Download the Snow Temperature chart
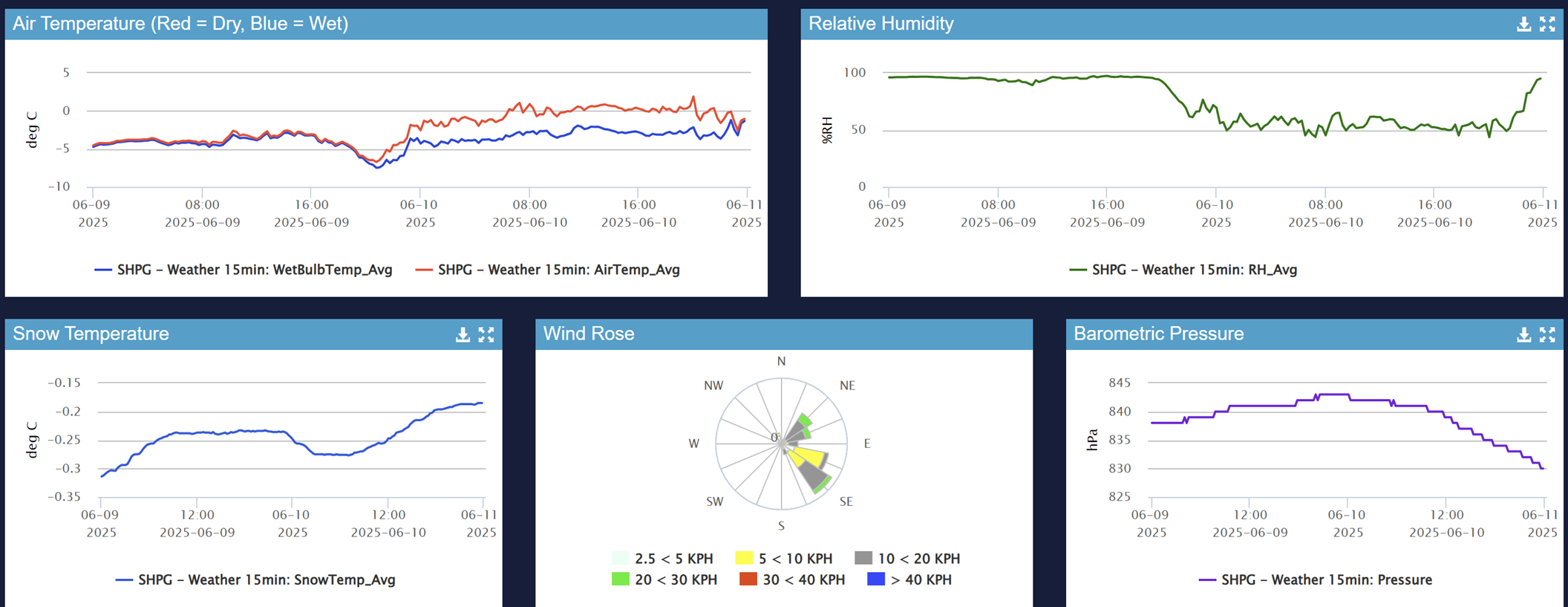1568x607 pixels. click(x=463, y=335)
